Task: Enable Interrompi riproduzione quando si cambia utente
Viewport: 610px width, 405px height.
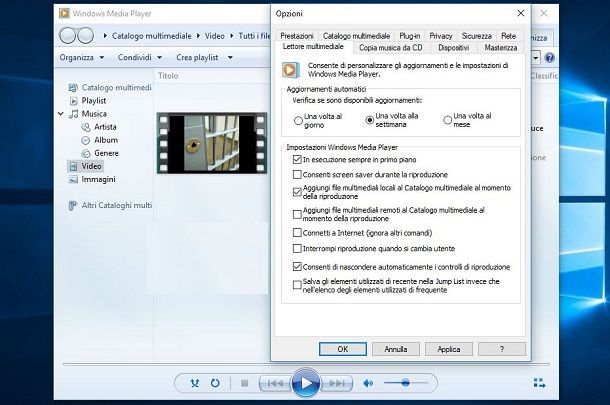Action: [x=297, y=248]
